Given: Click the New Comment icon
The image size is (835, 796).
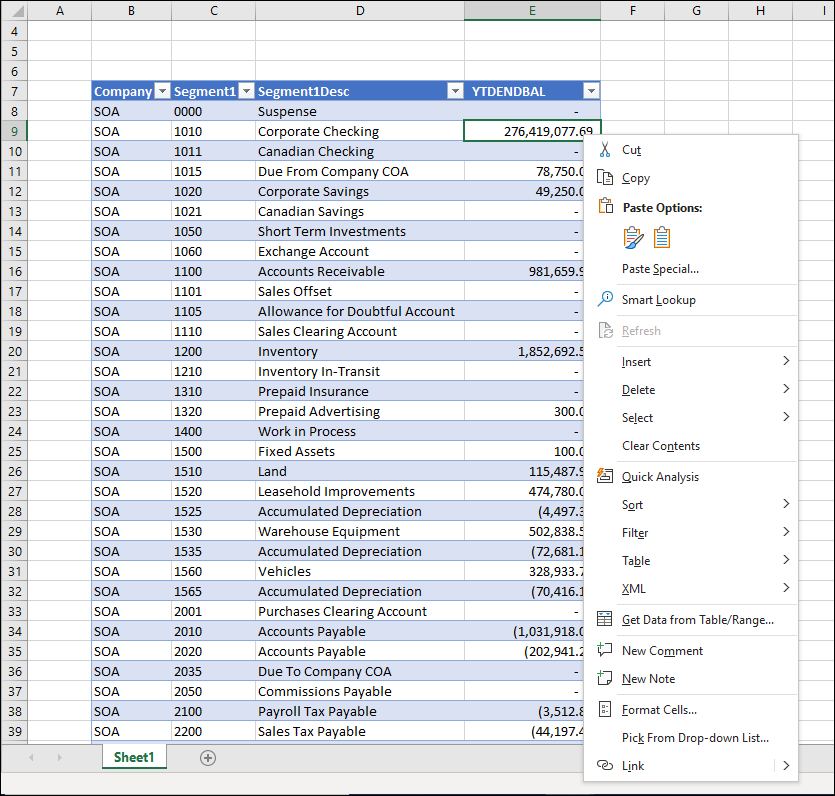Looking at the screenshot, I should tap(605, 649).
